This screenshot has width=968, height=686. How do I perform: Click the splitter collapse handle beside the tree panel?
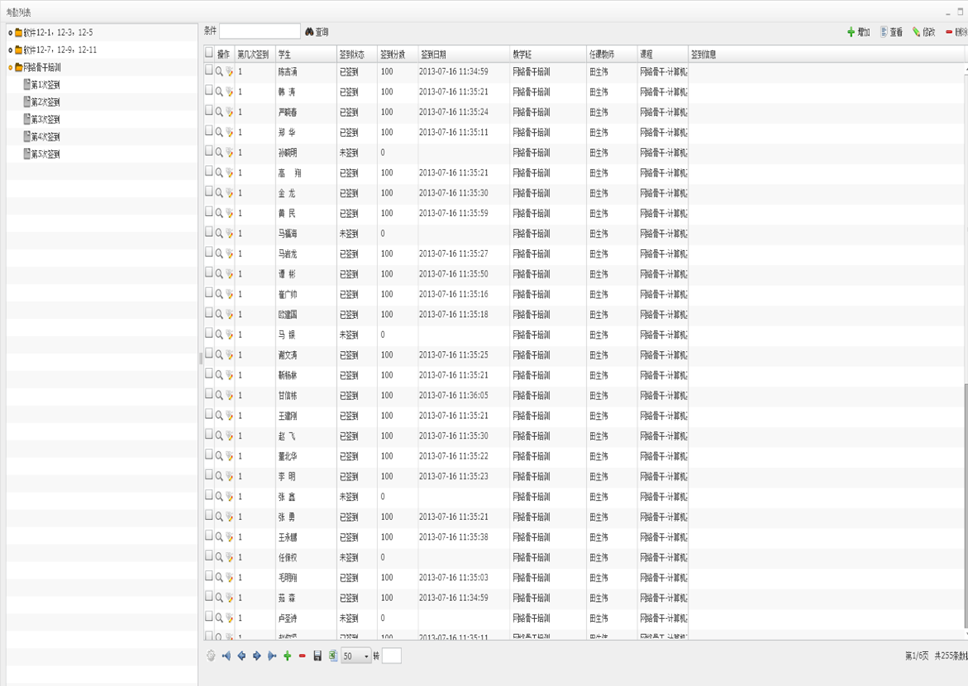click(x=201, y=358)
